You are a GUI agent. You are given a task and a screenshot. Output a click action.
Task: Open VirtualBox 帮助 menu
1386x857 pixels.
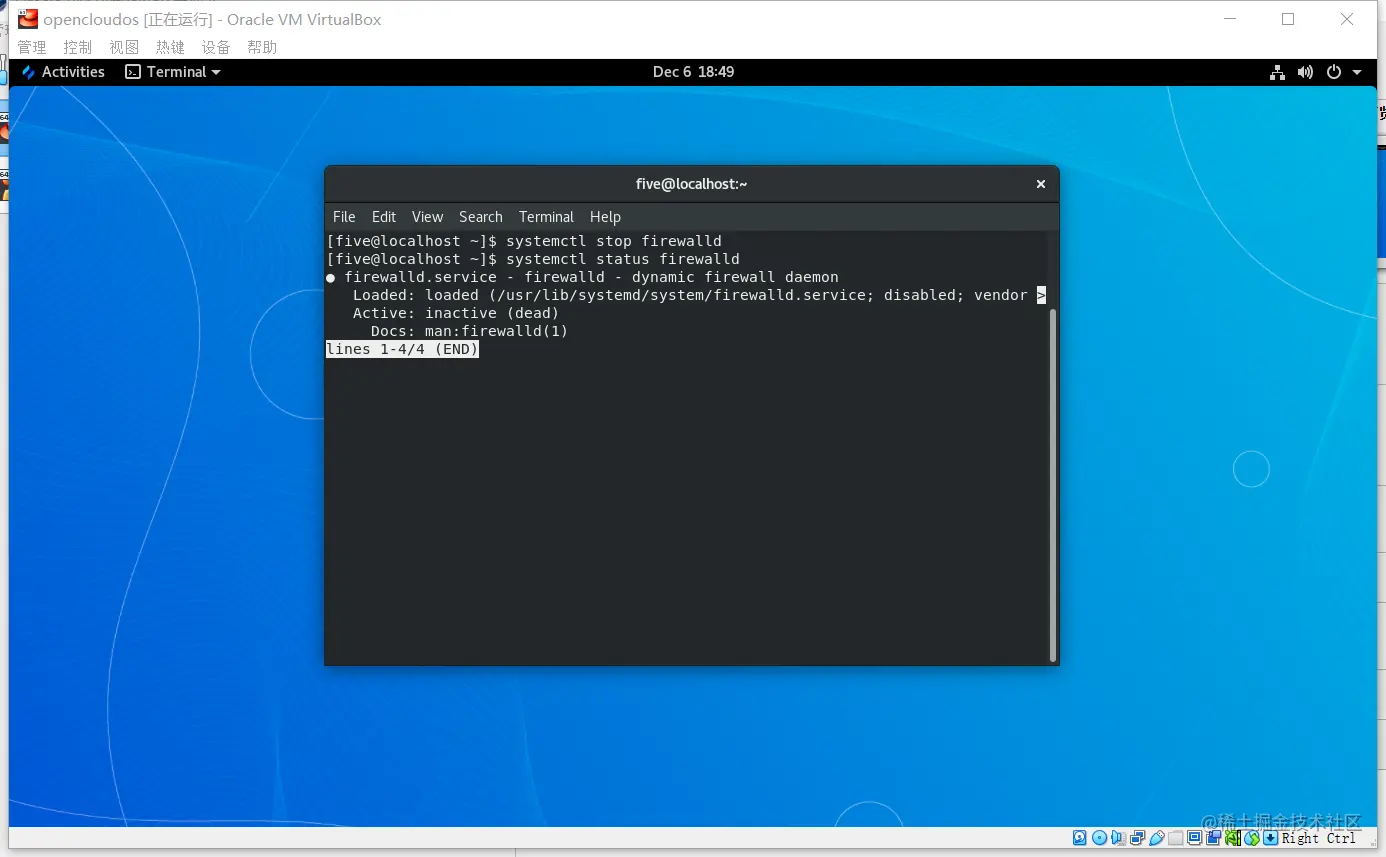[262, 47]
